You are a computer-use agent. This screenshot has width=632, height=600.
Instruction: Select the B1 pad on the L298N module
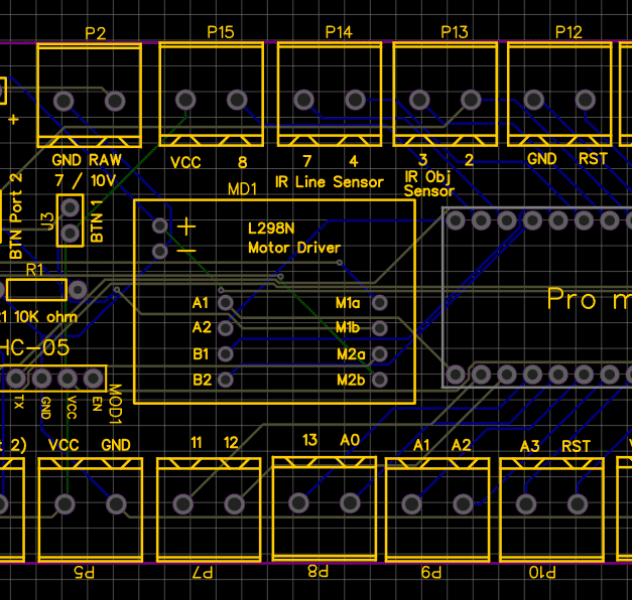pos(226,354)
